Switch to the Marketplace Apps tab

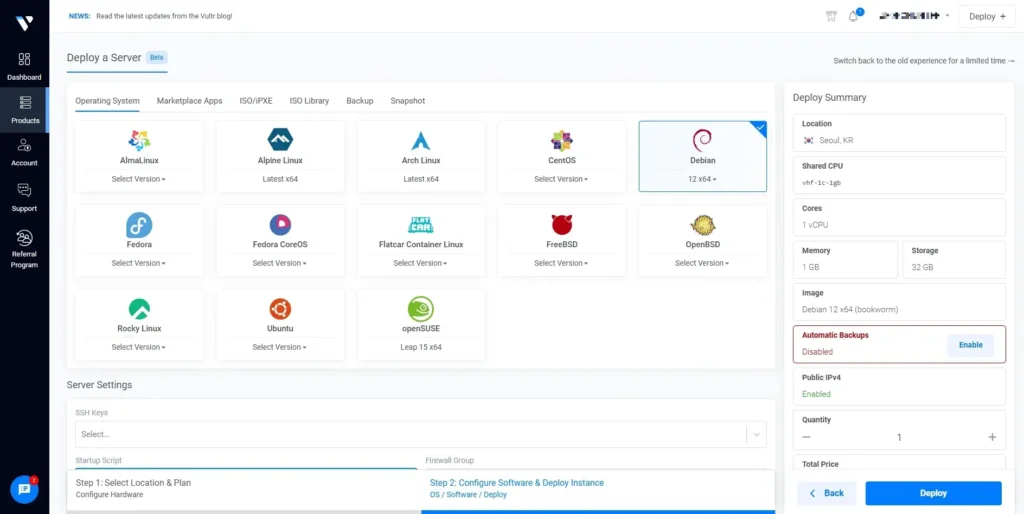[189, 101]
